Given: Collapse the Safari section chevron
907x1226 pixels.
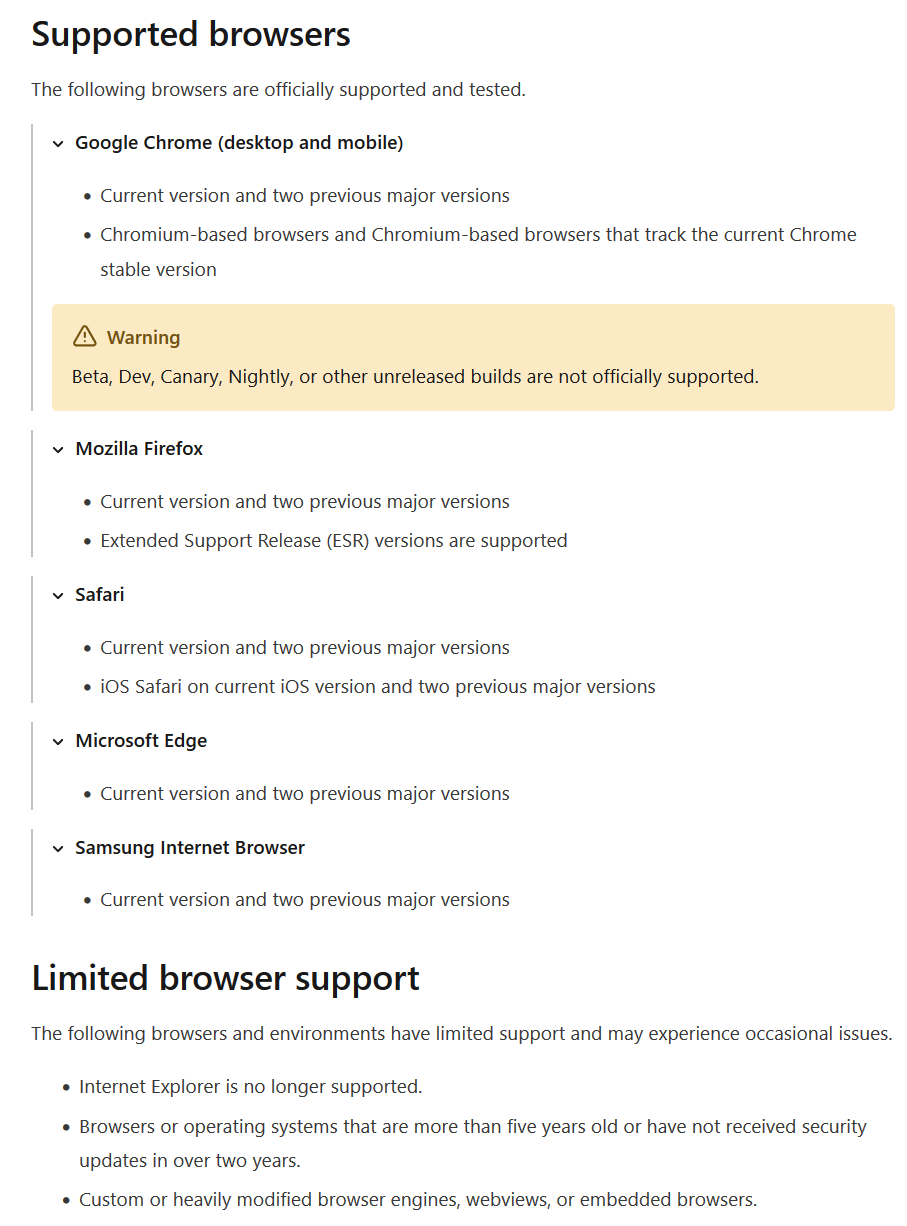Looking at the screenshot, I should 58,596.
